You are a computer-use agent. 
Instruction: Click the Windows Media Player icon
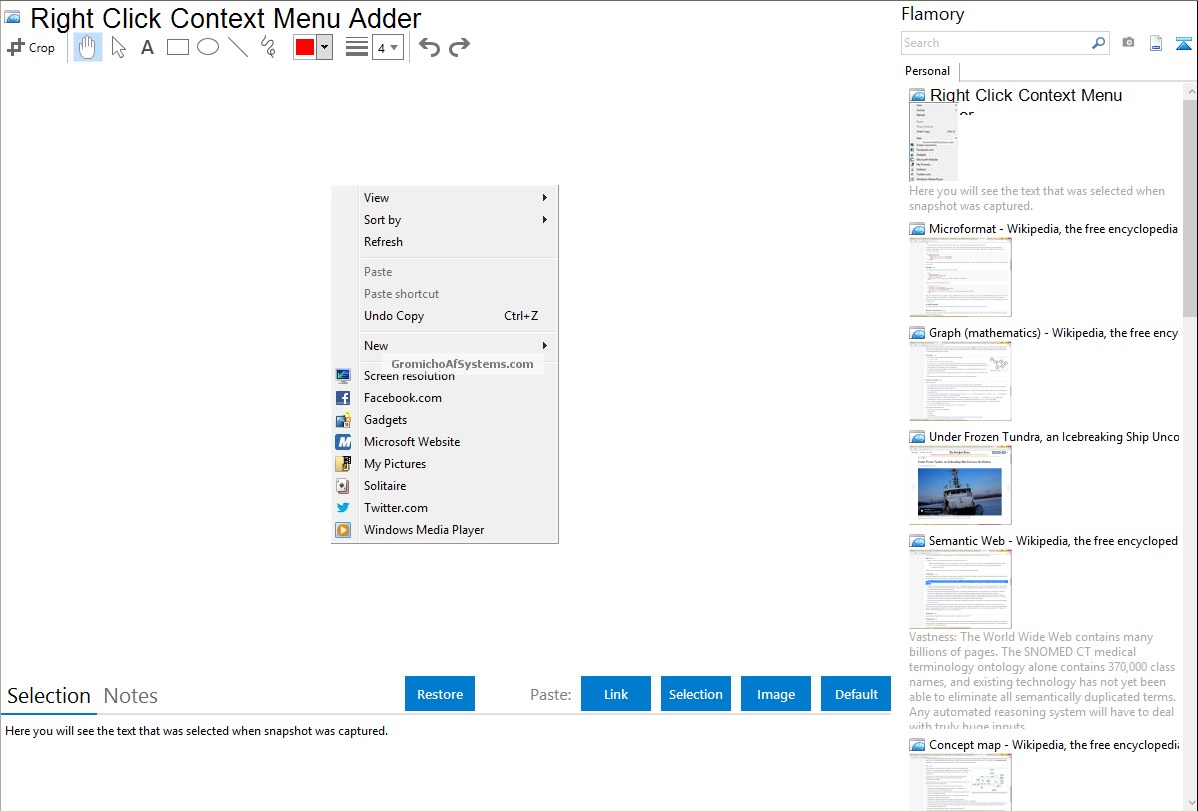[343, 530]
